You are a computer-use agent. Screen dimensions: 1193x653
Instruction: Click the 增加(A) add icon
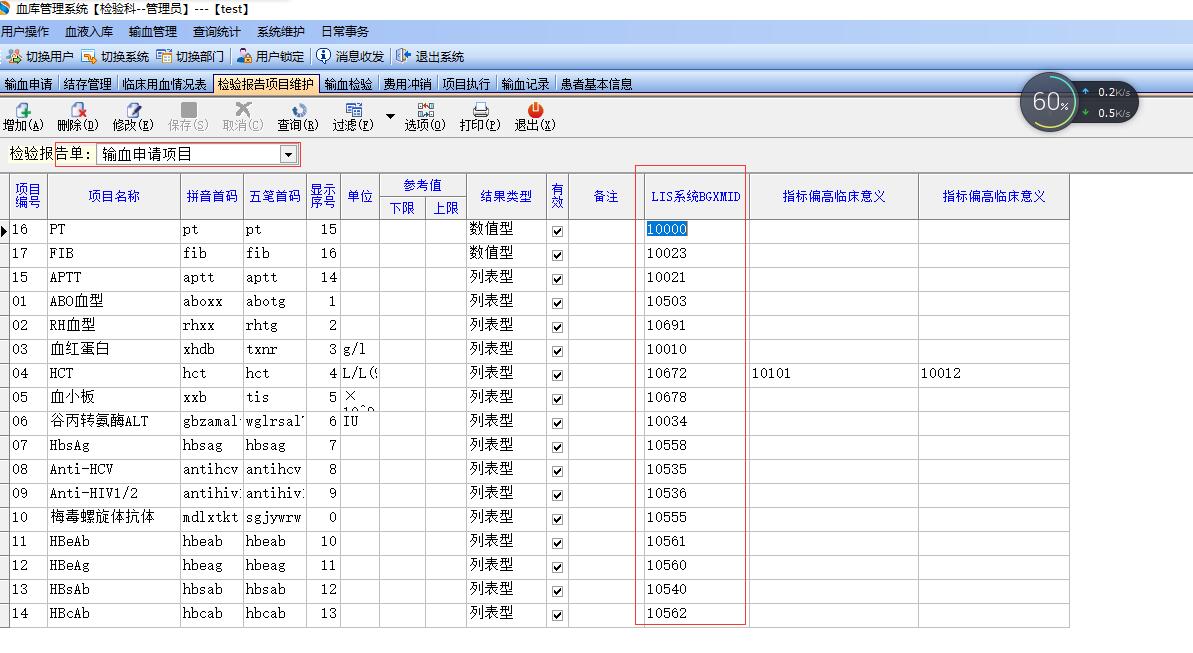23,110
